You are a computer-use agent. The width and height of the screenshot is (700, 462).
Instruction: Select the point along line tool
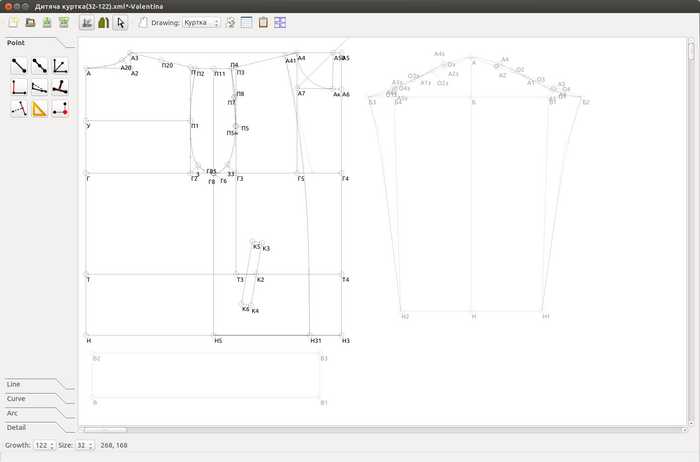pyautogui.click(x=40, y=66)
